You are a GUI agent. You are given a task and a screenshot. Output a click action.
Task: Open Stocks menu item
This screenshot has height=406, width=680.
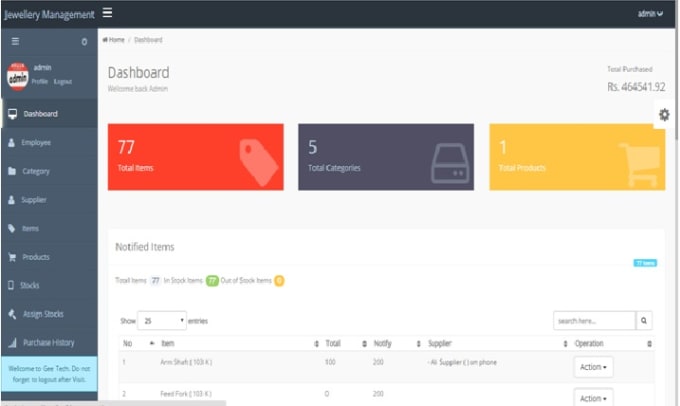tap(49, 285)
